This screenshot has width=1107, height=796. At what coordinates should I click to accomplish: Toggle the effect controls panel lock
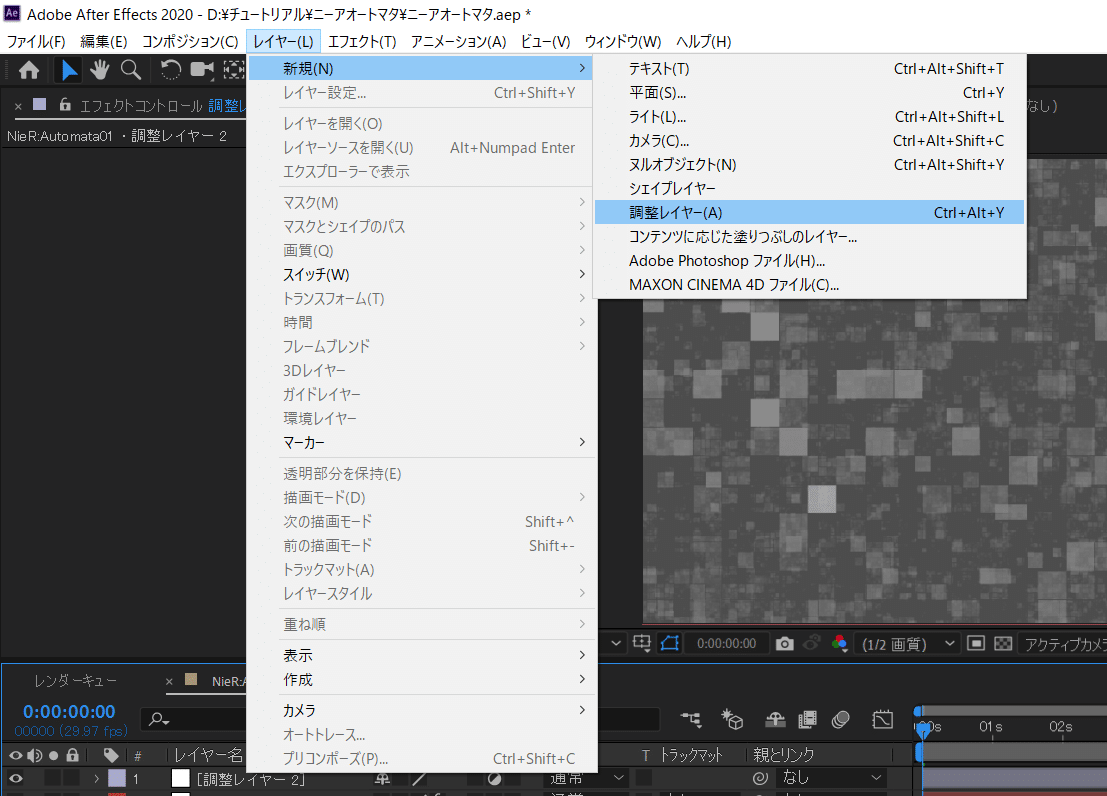click(x=65, y=105)
